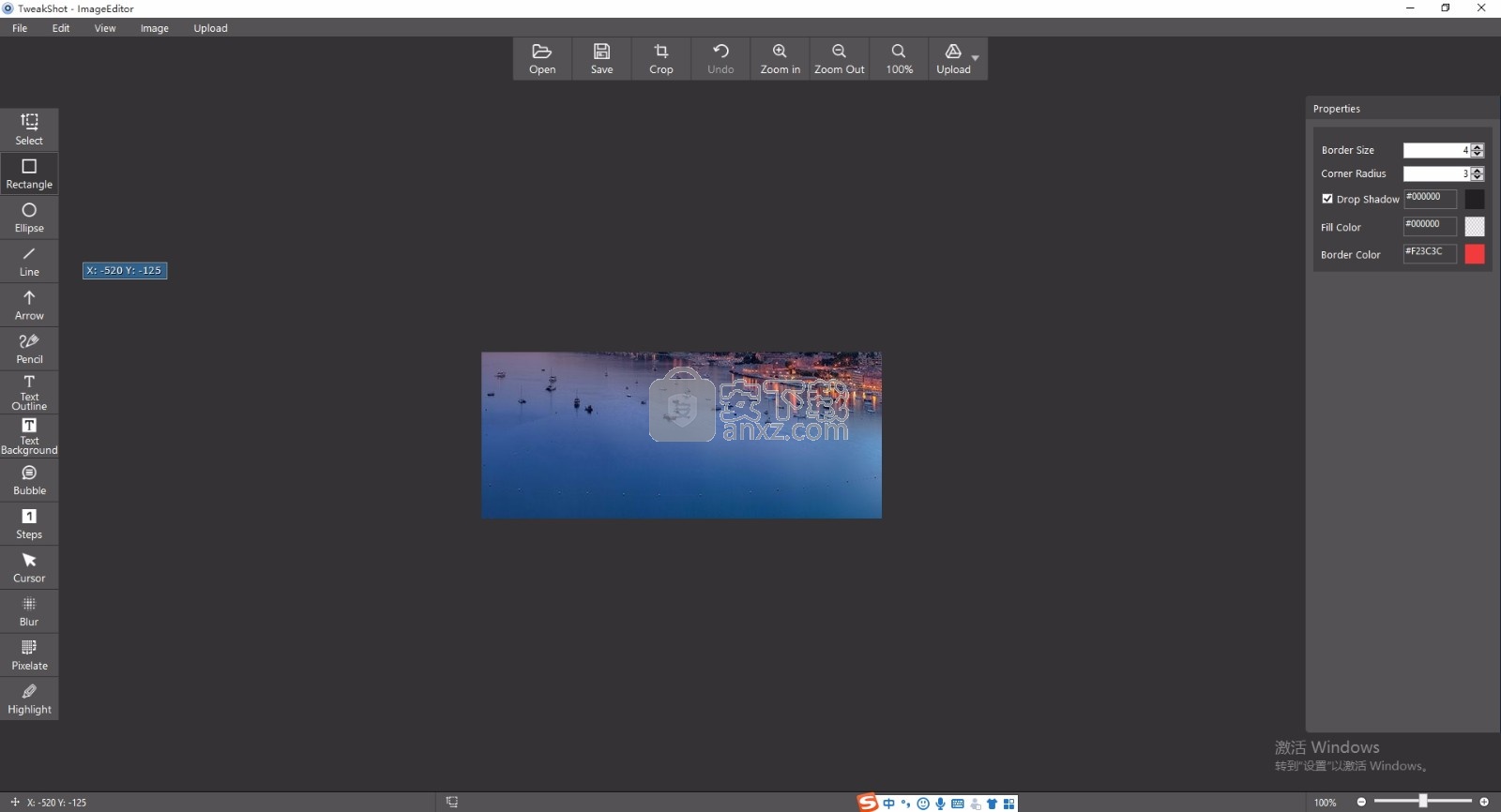This screenshot has height=812, width=1501.
Task: Toggle the Drop Shadow checkbox
Action: pyautogui.click(x=1327, y=199)
